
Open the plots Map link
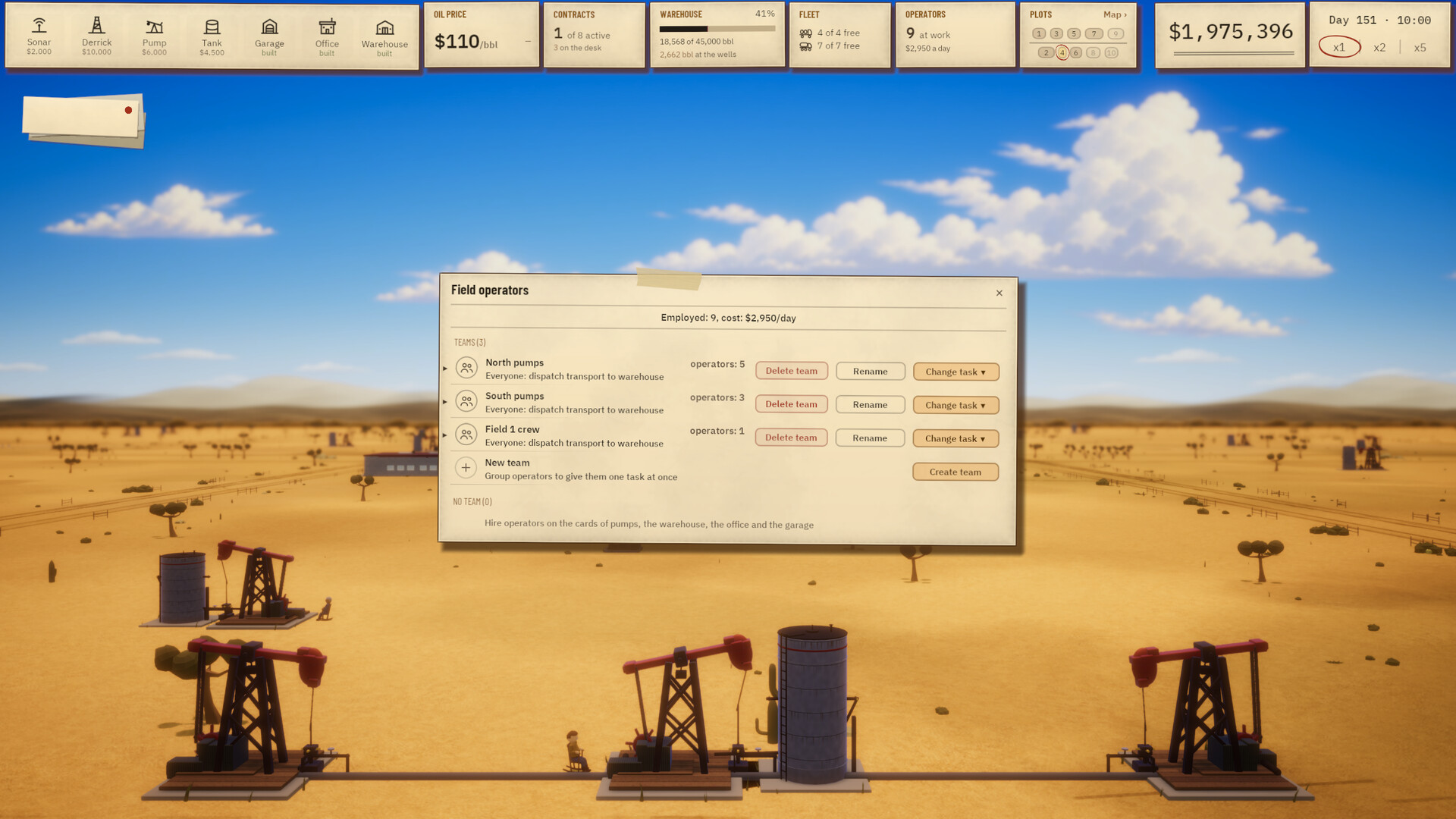click(x=1115, y=14)
